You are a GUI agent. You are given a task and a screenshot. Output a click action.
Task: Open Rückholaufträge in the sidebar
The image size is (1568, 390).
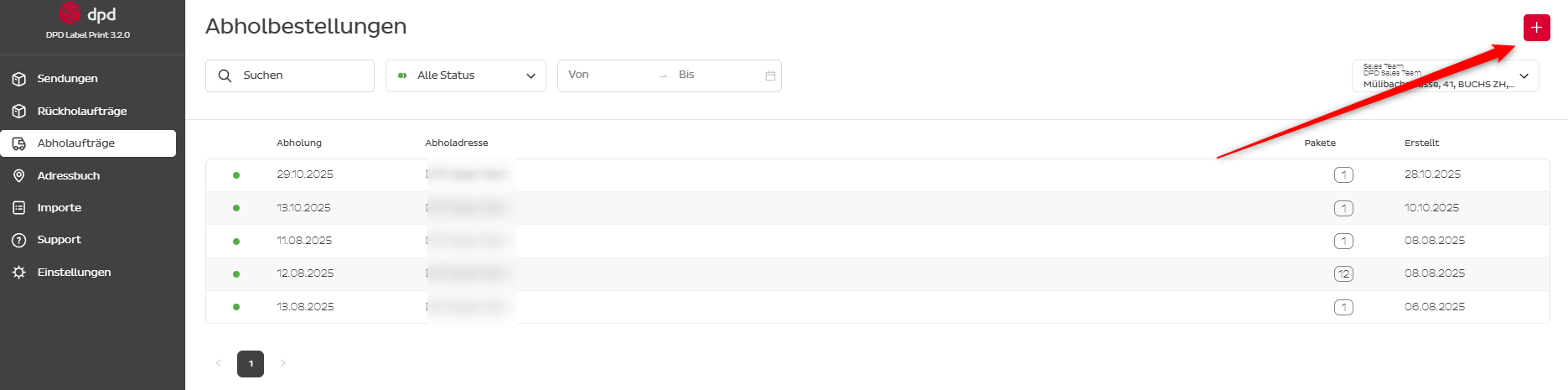point(82,111)
